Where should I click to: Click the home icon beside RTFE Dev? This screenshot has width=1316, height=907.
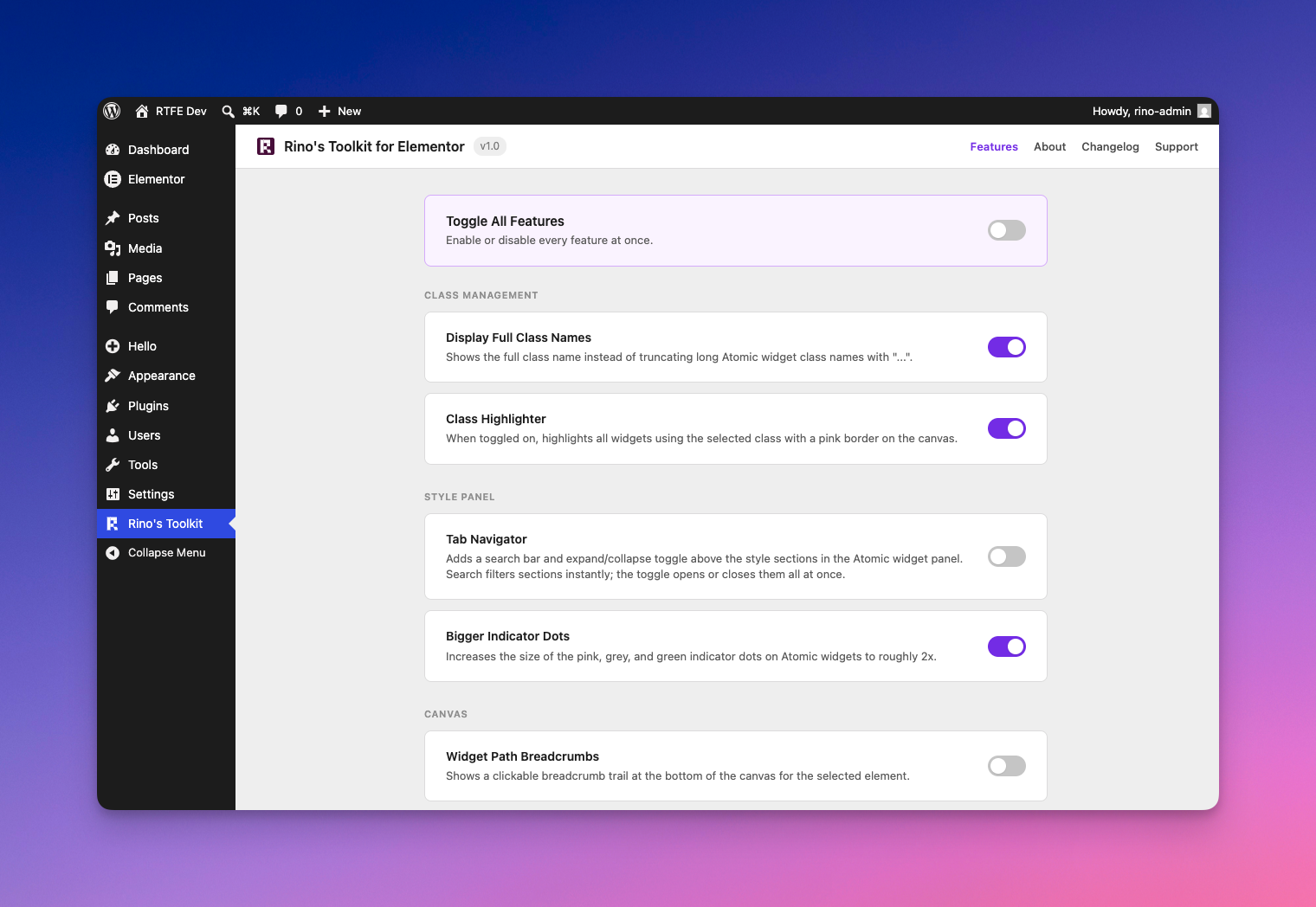click(x=142, y=111)
